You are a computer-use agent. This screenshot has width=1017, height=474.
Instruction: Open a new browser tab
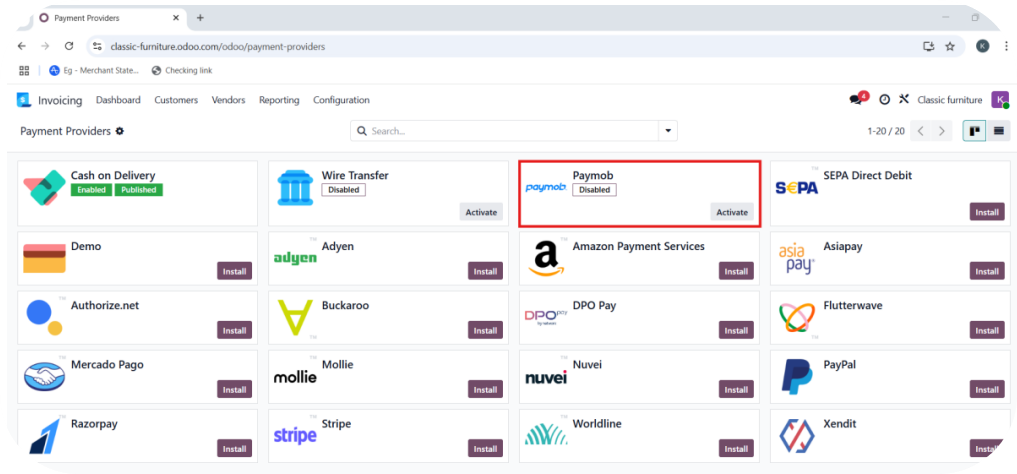[x=200, y=18]
